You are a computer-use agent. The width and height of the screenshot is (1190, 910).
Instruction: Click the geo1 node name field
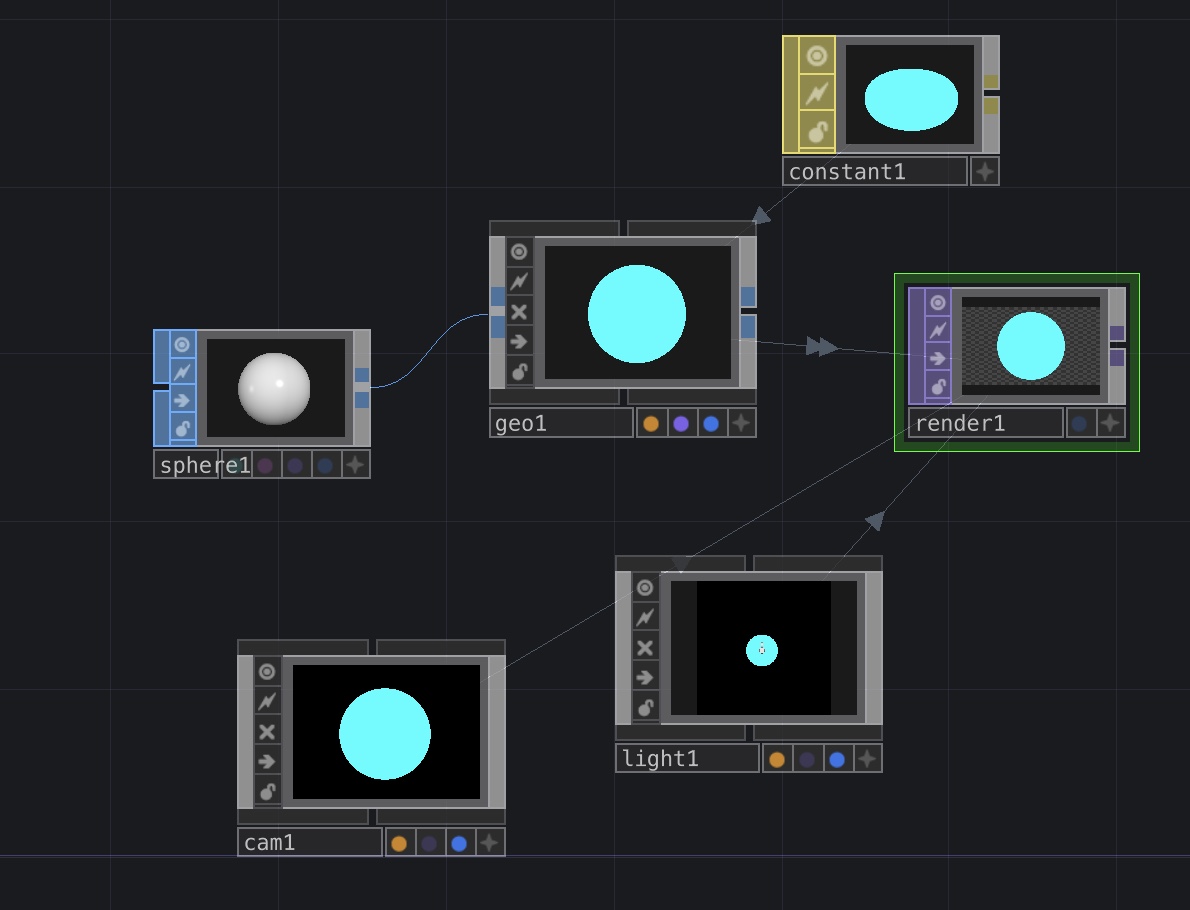(x=562, y=424)
